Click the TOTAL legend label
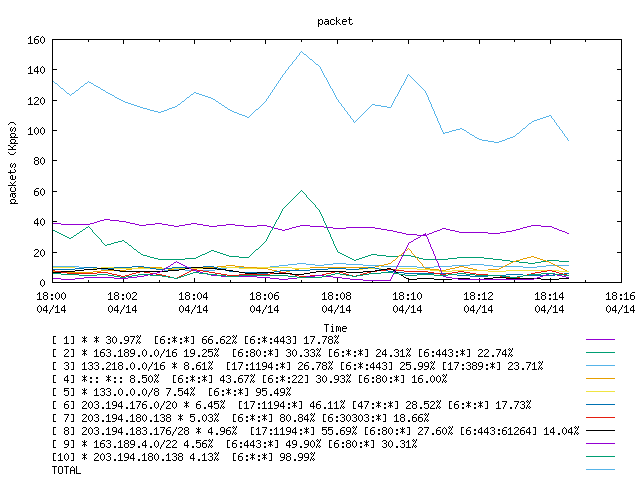 [x=66, y=470]
